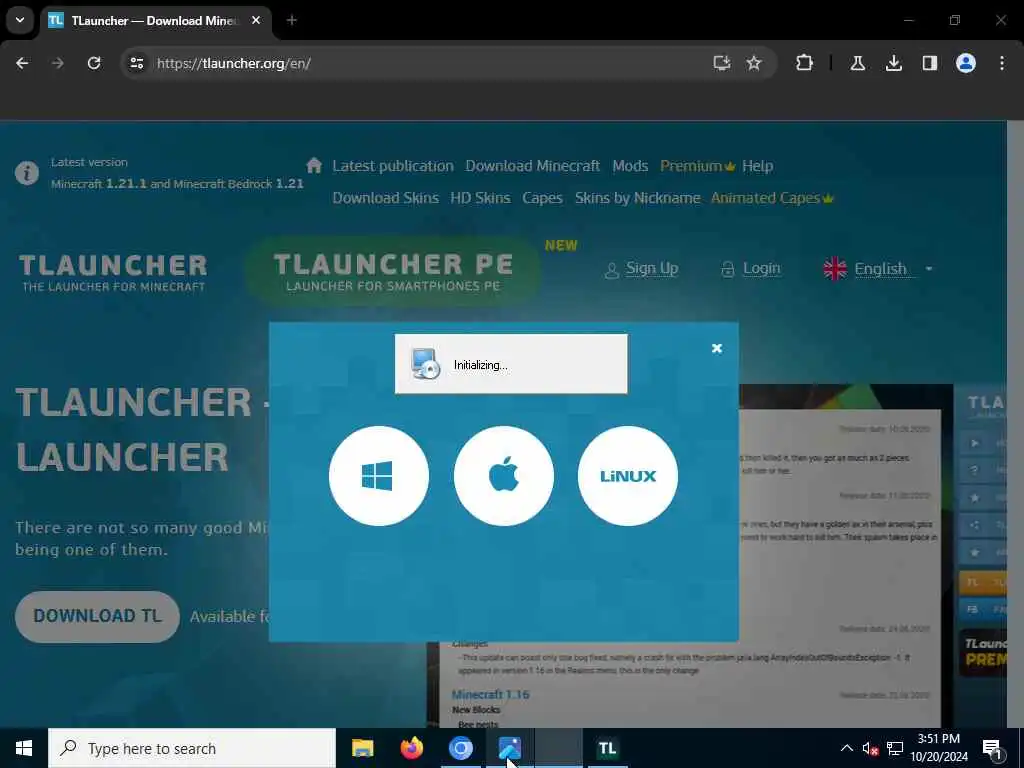Image resolution: width=1024 pixels, height=768 pixels.
Task: Open the tab search dropdown arrow
Action: [x=20, y=20]
